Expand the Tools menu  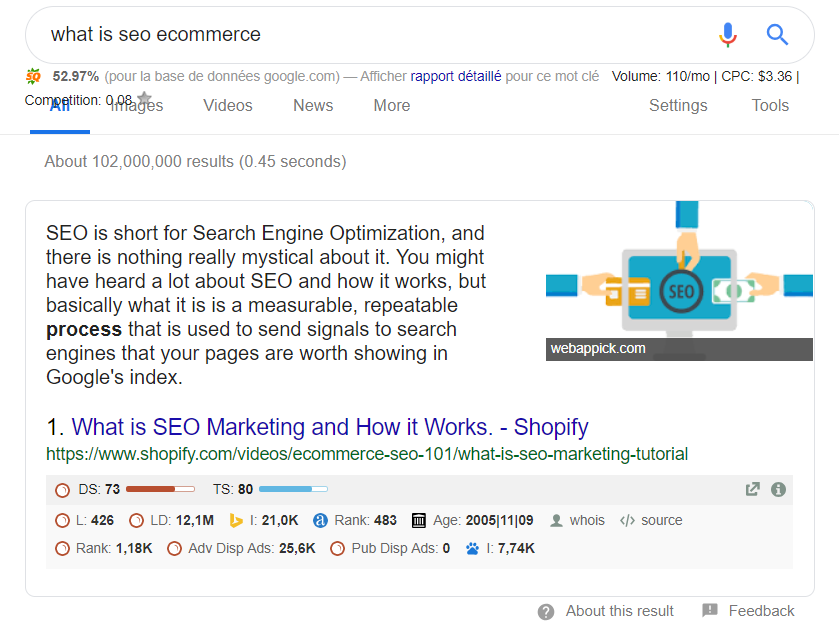770,105
